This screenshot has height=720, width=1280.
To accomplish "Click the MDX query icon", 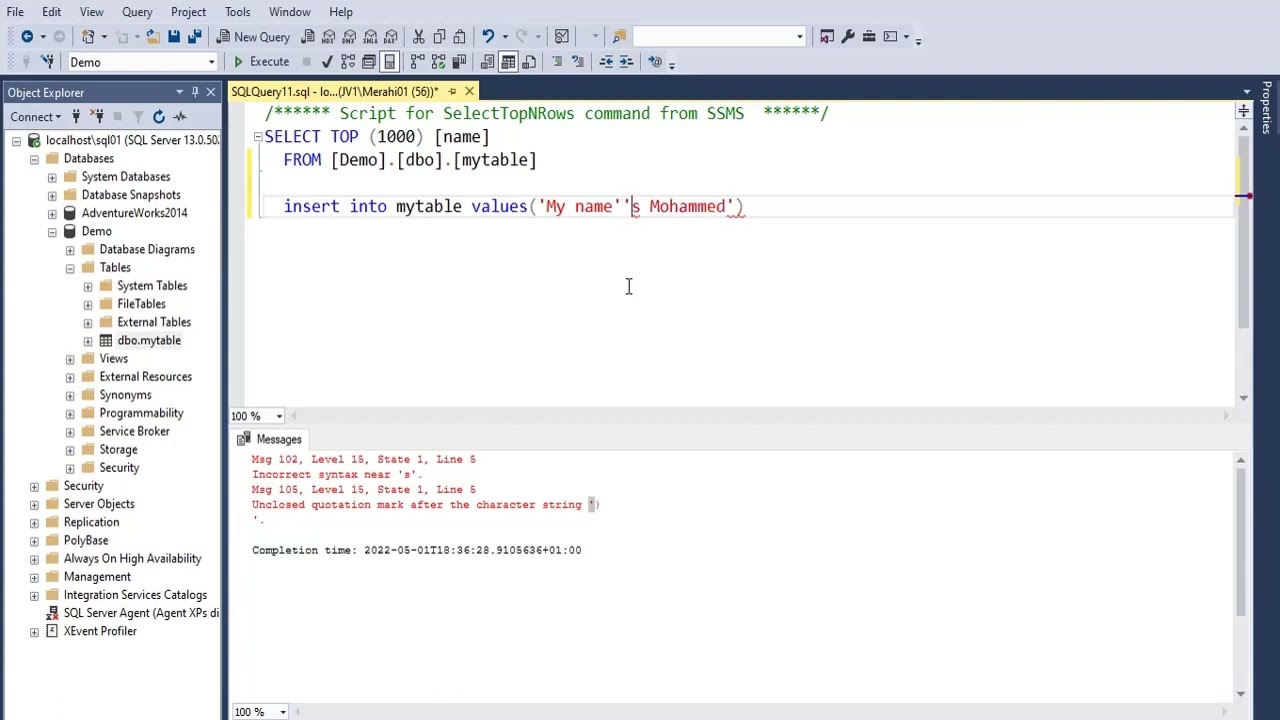I will (x=328, y=37).
